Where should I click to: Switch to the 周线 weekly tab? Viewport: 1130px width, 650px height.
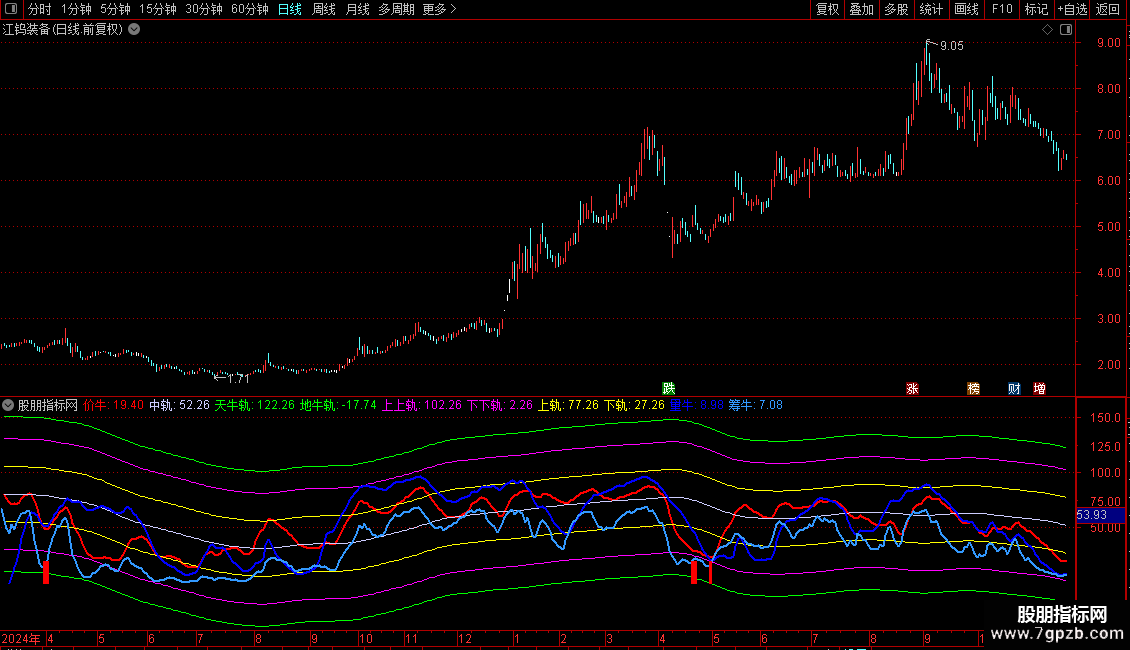tap(324, 9)
